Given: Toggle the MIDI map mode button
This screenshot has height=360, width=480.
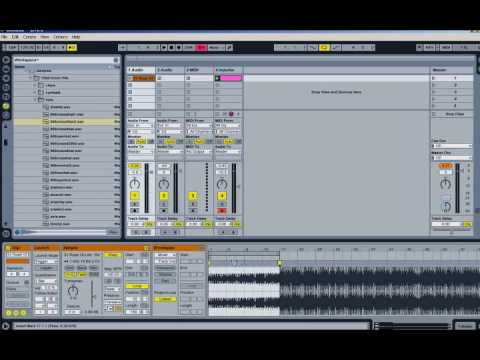Looking at the screenshot, I should [x=446, y=48].
